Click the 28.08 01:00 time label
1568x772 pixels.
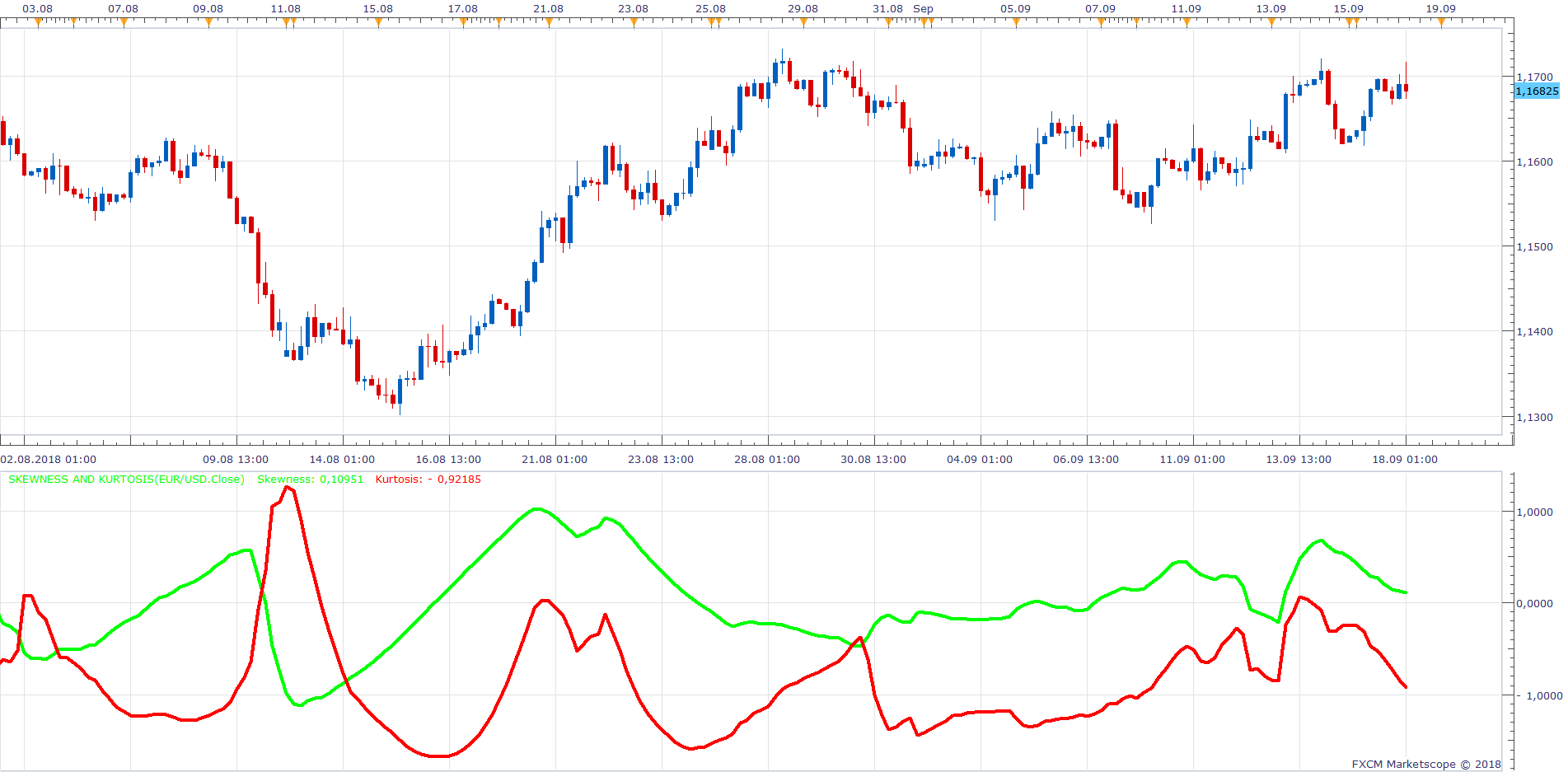click(x=767, y=460)
